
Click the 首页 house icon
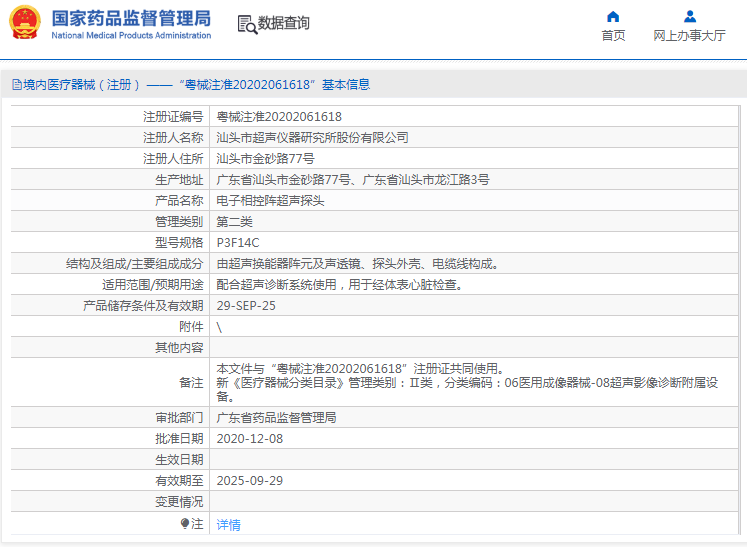tap(613, 16)
